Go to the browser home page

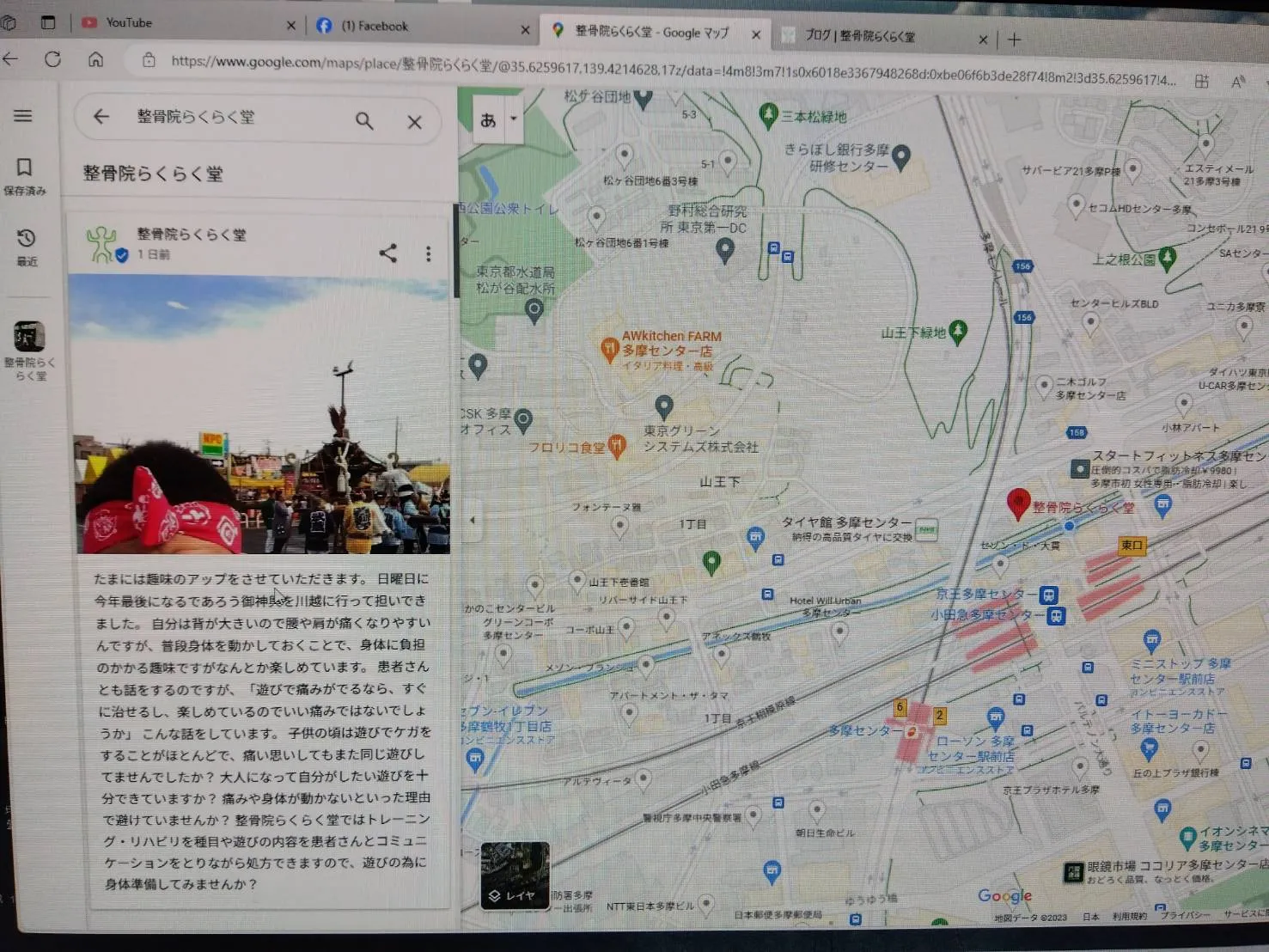point(95,59)
